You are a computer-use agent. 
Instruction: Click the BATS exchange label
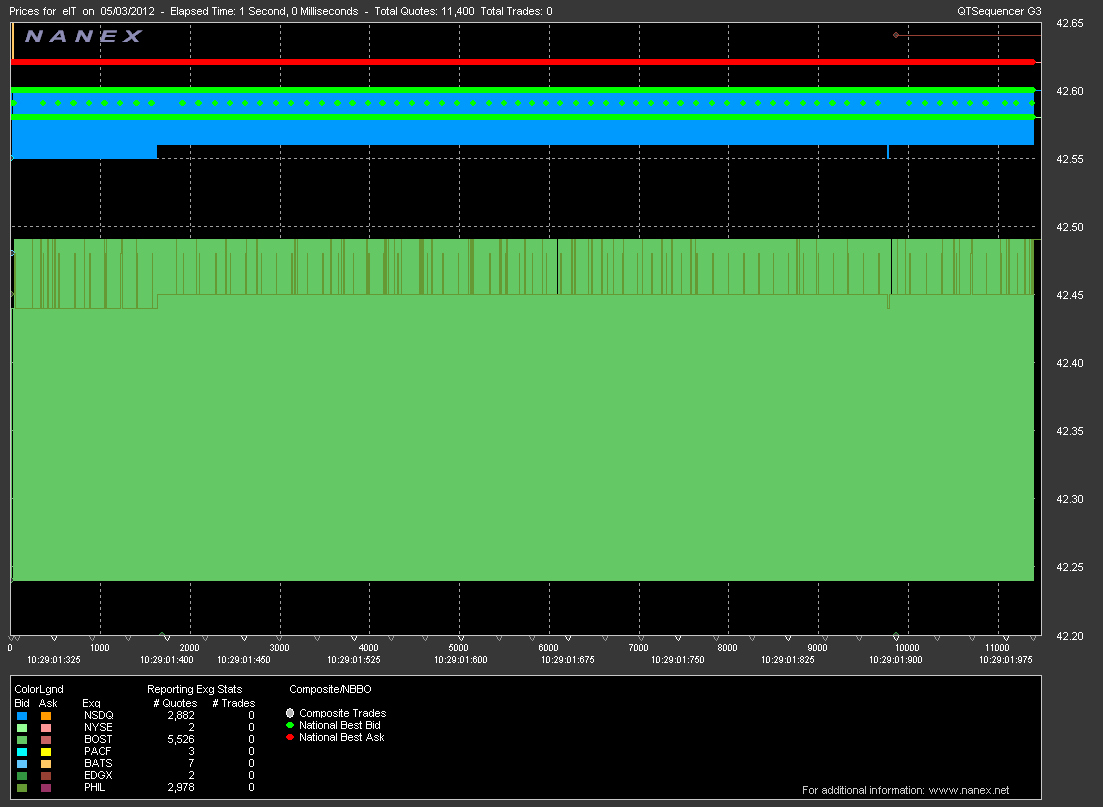97,764
